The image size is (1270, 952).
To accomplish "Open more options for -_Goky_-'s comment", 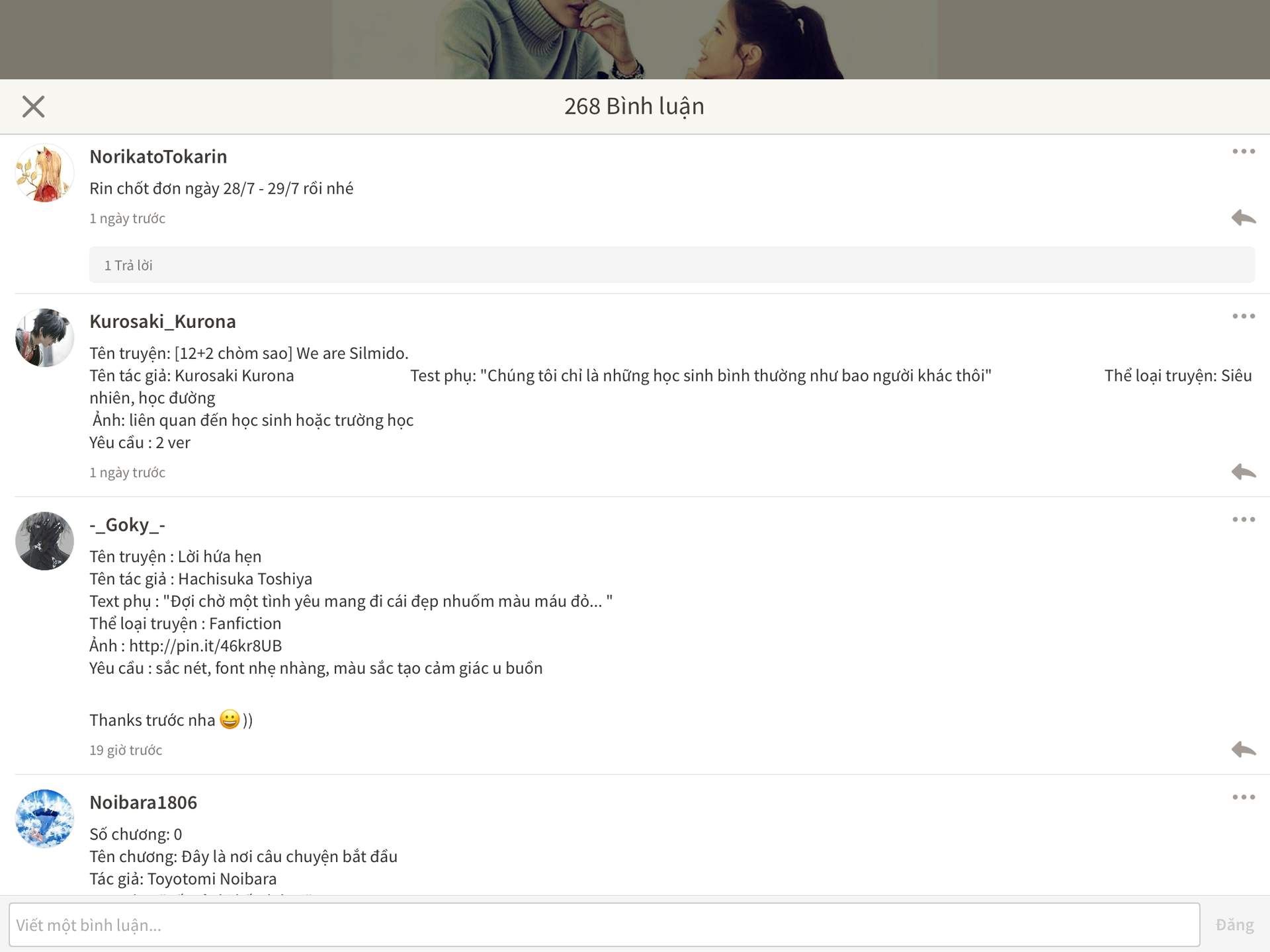I will 1243,520.
